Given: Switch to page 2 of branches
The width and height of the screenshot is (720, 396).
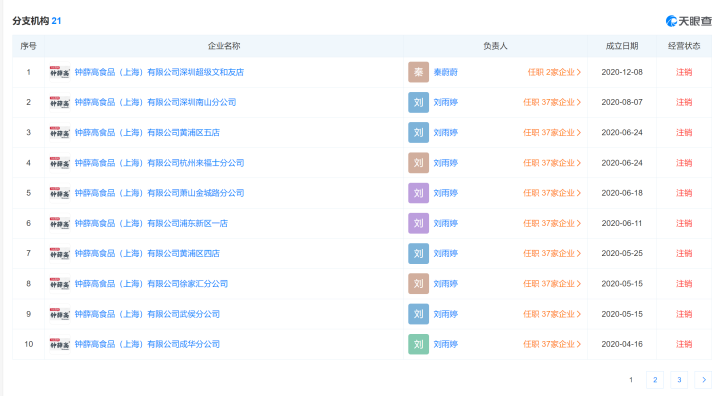Looking at the screenshot, I should click(x=655, y=379).
